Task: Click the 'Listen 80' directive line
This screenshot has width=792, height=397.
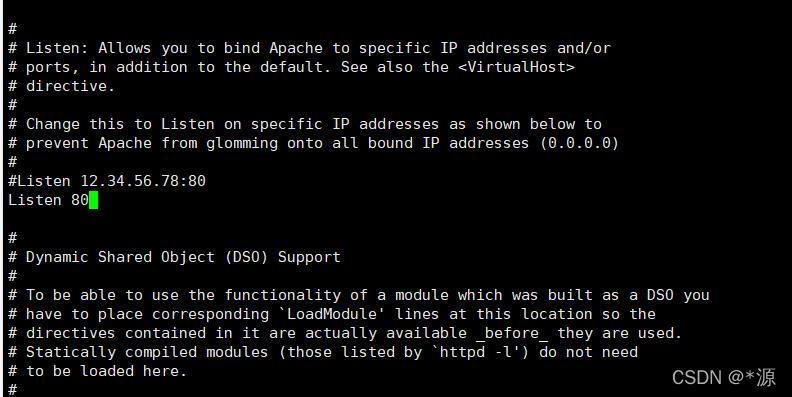Action: (x=49, y=200)
